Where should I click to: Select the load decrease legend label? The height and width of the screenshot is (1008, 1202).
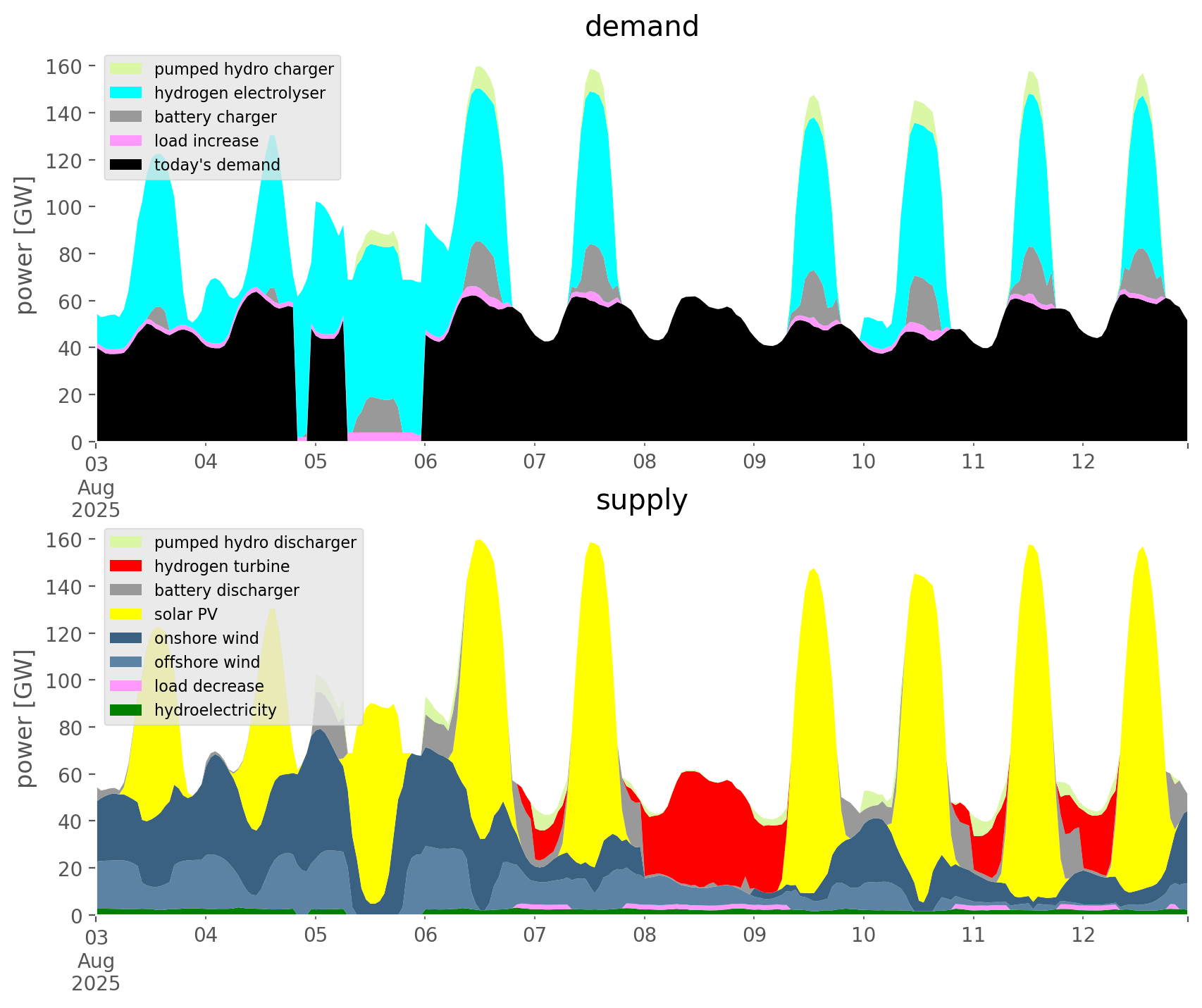(x=209, y=686)
